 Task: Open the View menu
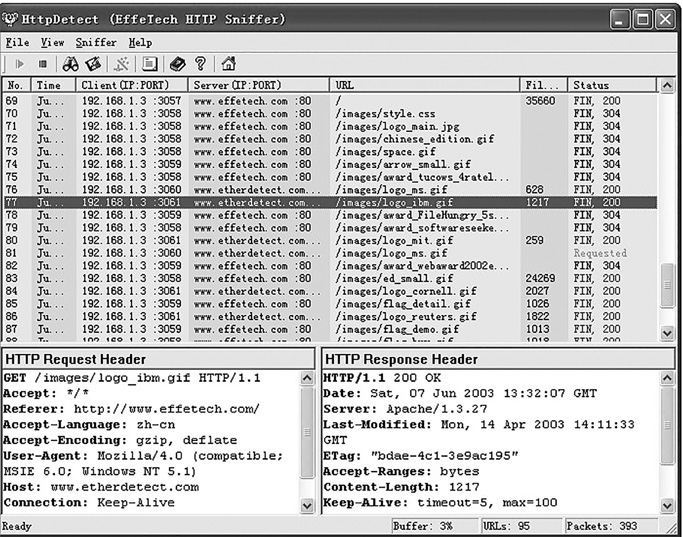53,42
